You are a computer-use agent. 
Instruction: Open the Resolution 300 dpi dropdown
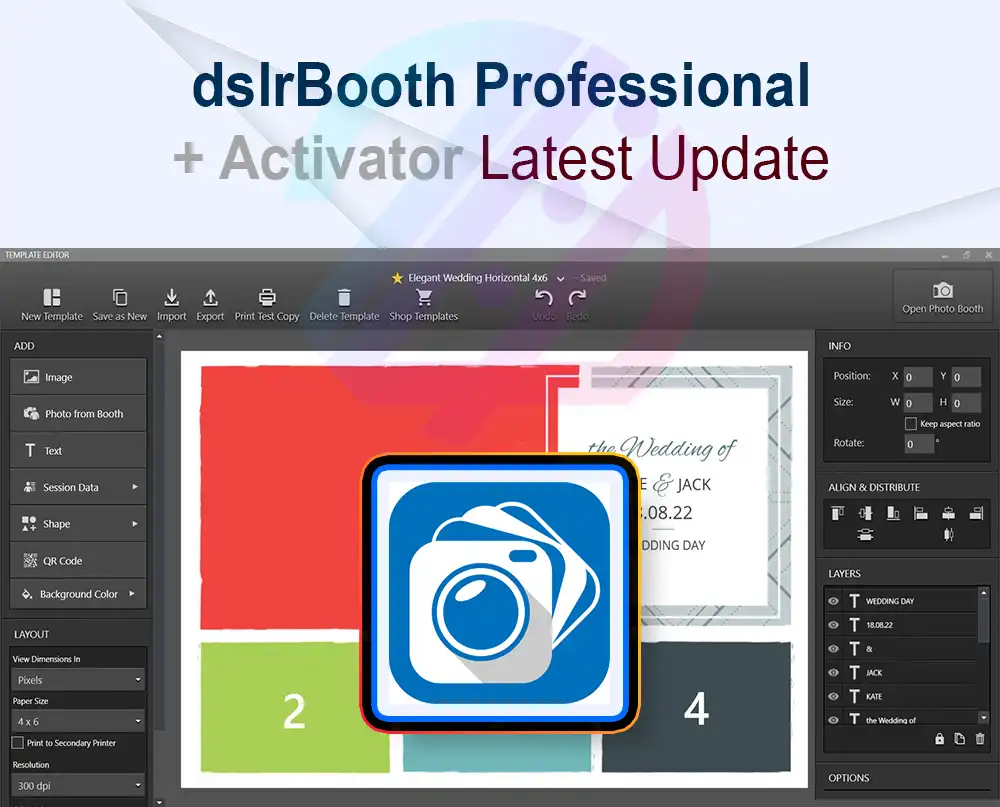78,786
